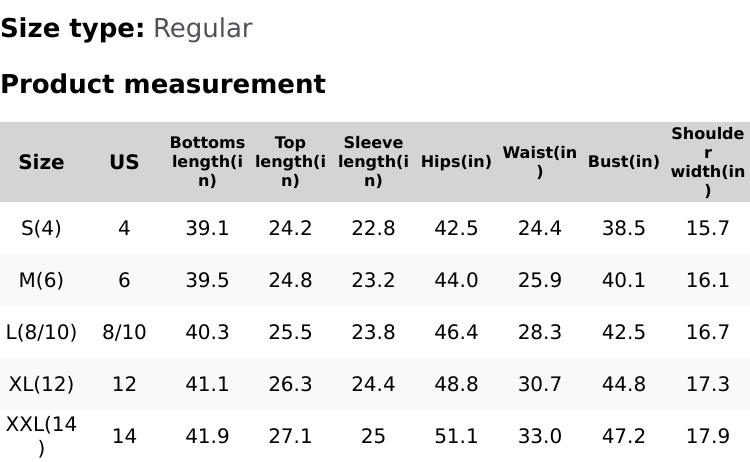The height and width of the screenshot is (462, 750).
Task: Click the 38.5 bust value cell
Action: click(624, 228)
